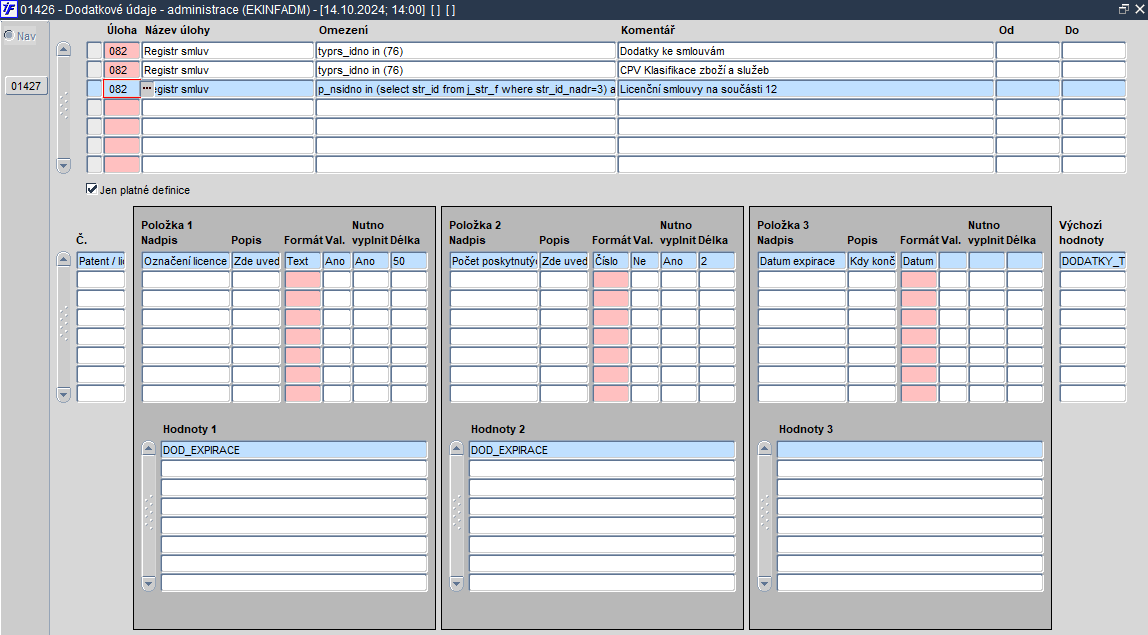
Task: Tick the row selector box for CPV Klasifikace row
Action: pyautogui.click(x=94, y=70)
